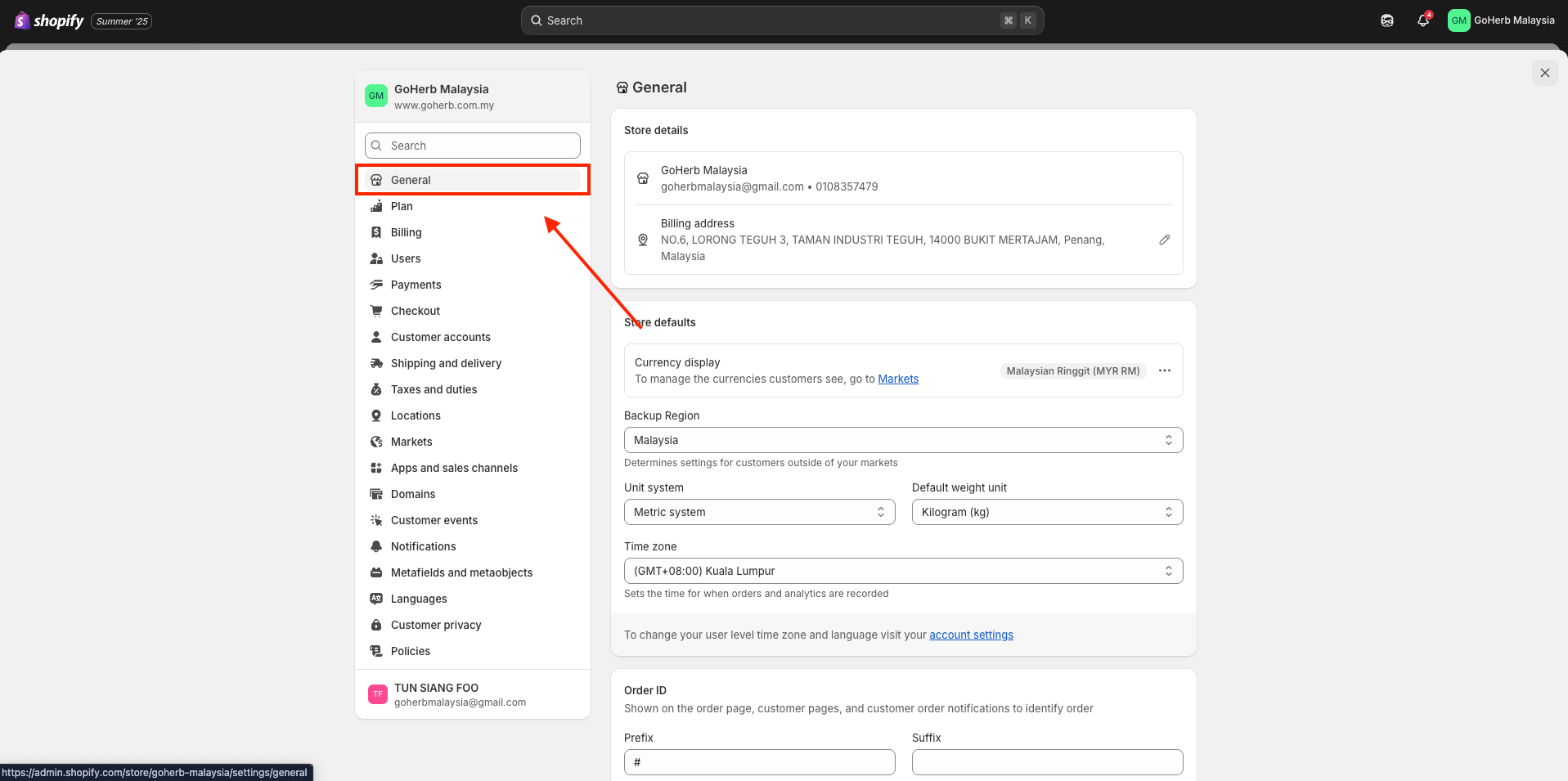Click the Checkout cart icon
Screen dimensions: 1568x781
376,311
